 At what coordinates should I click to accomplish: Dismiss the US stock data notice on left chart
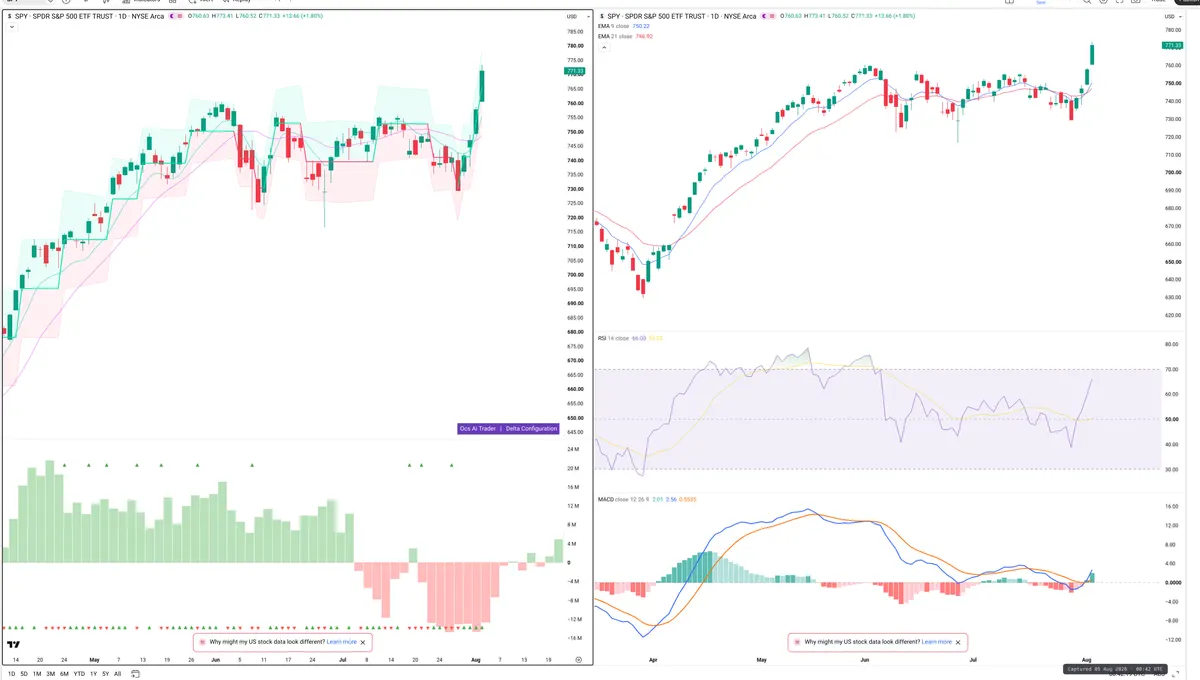coord(363,642)
